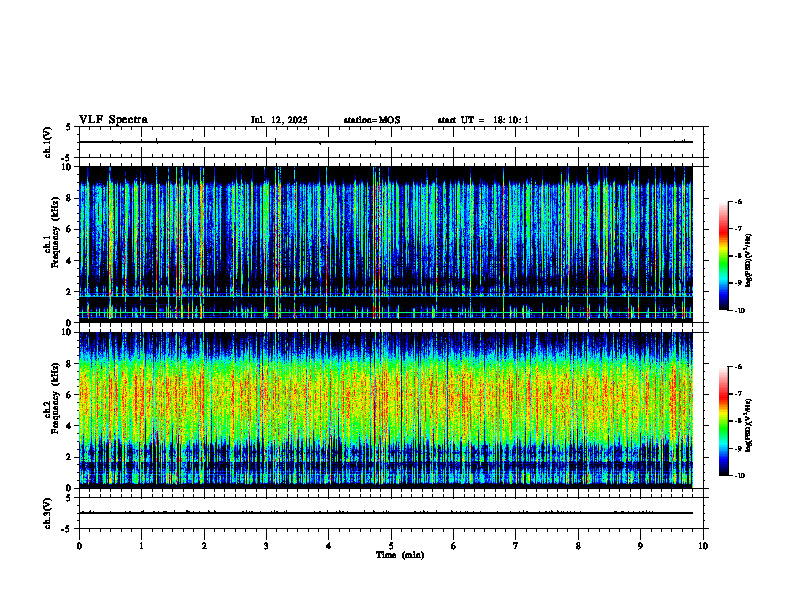Click "-6" label on ch.2 colorbar
Image resolution: width=792 pixels, height=612 pixels.
pos(738,367)
